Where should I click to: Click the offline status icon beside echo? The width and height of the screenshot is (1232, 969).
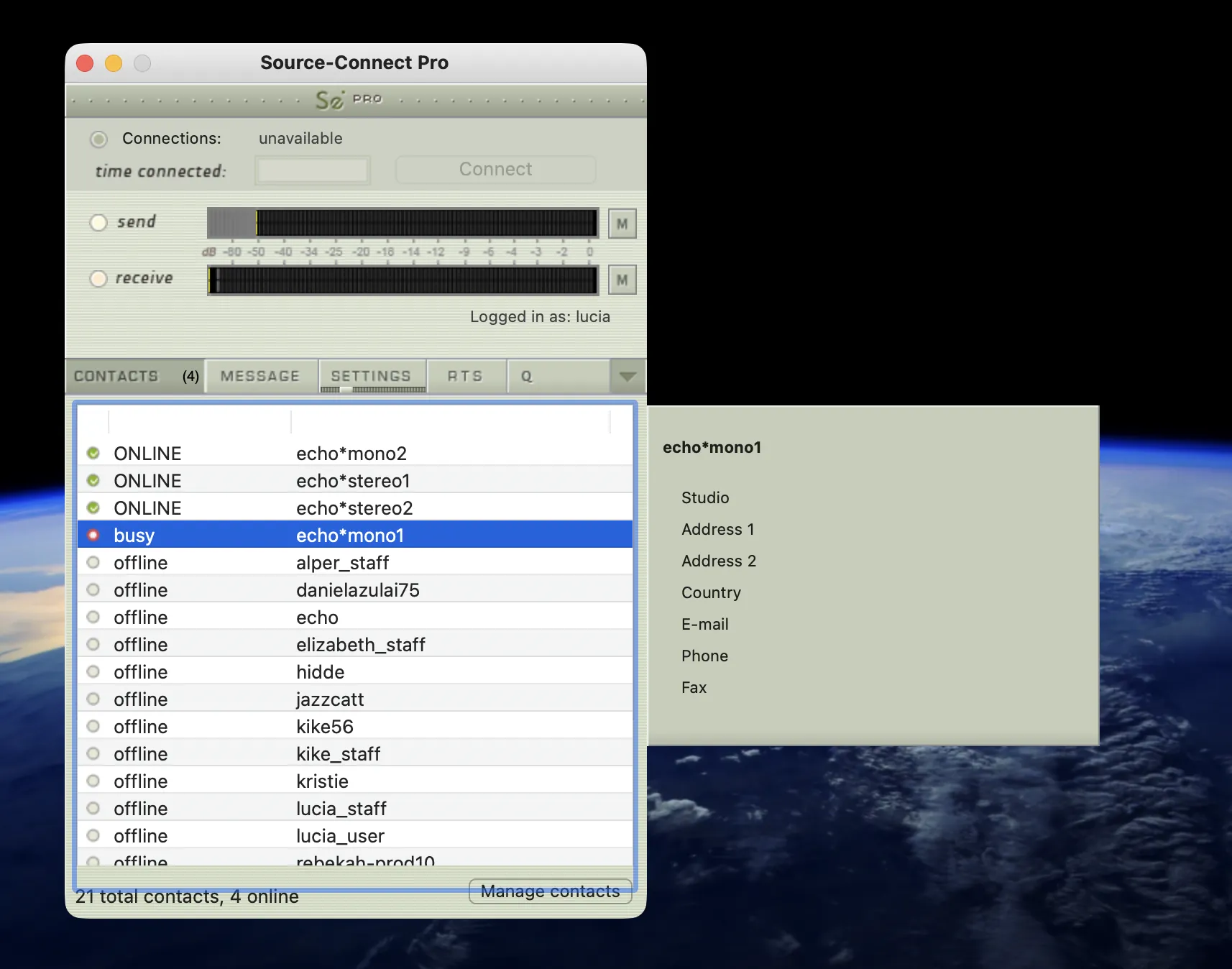click(x=93, y=617)
